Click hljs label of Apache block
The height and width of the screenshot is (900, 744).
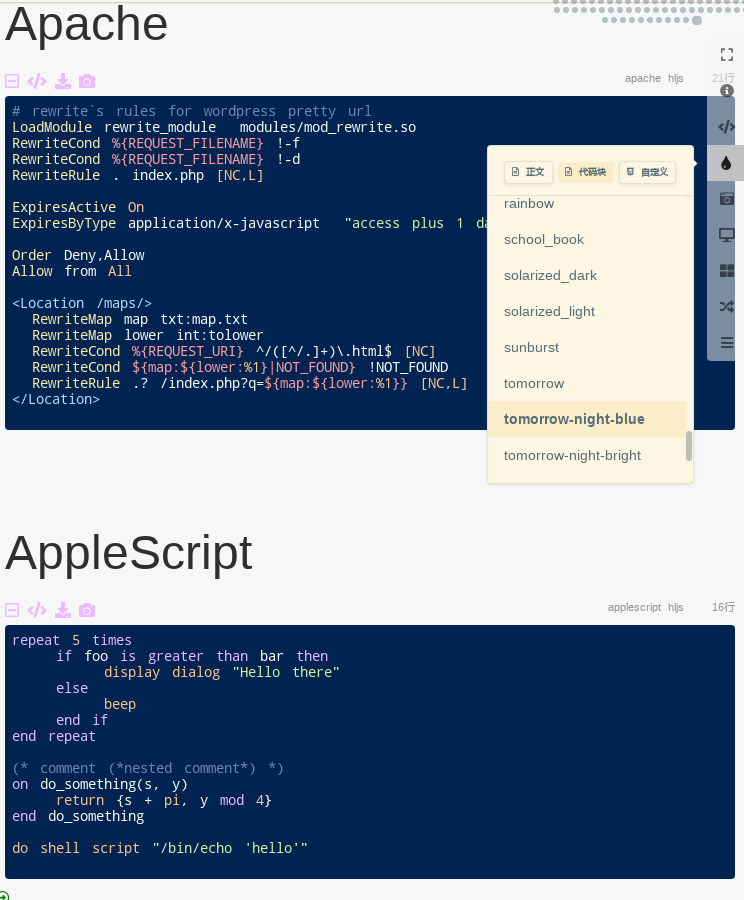(676, 78)
